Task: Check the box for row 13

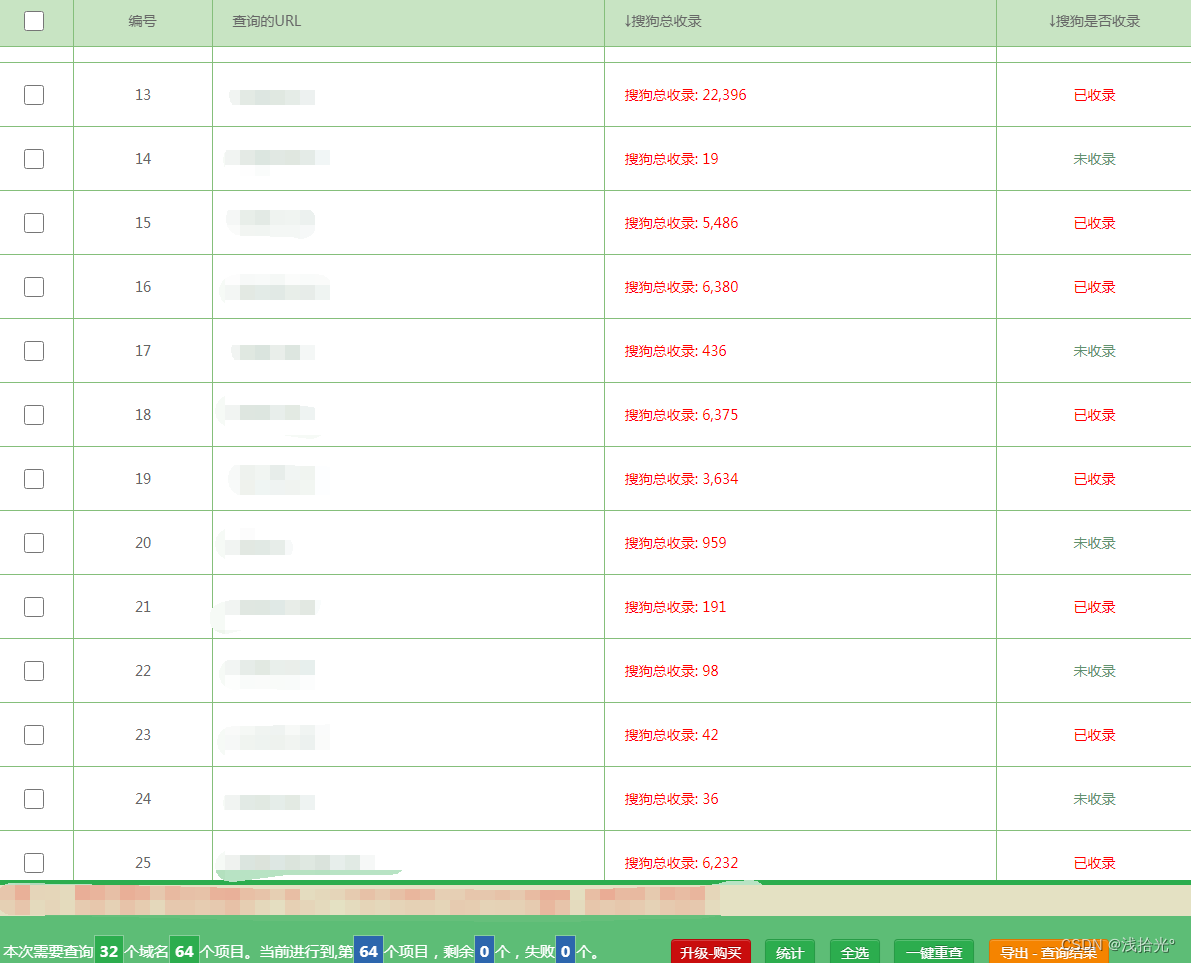Action: pyautogui.click(x=34, y=95)
